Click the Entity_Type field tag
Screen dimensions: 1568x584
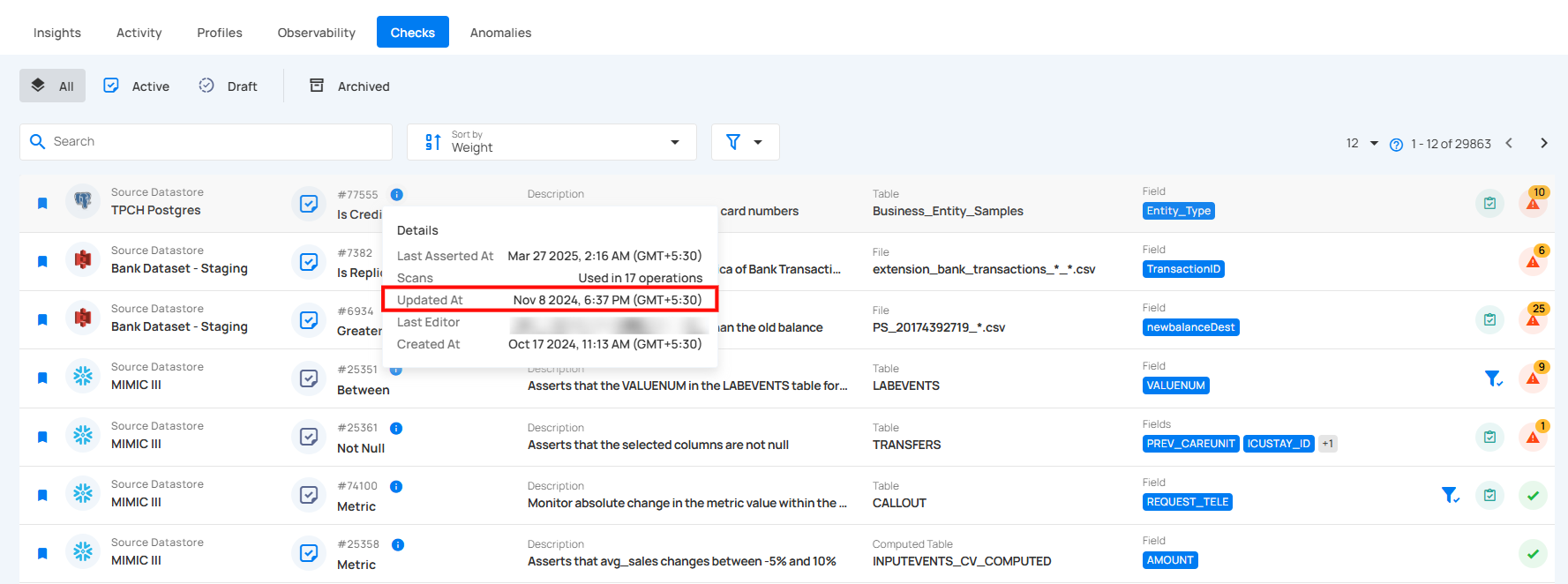(1179, 211)
